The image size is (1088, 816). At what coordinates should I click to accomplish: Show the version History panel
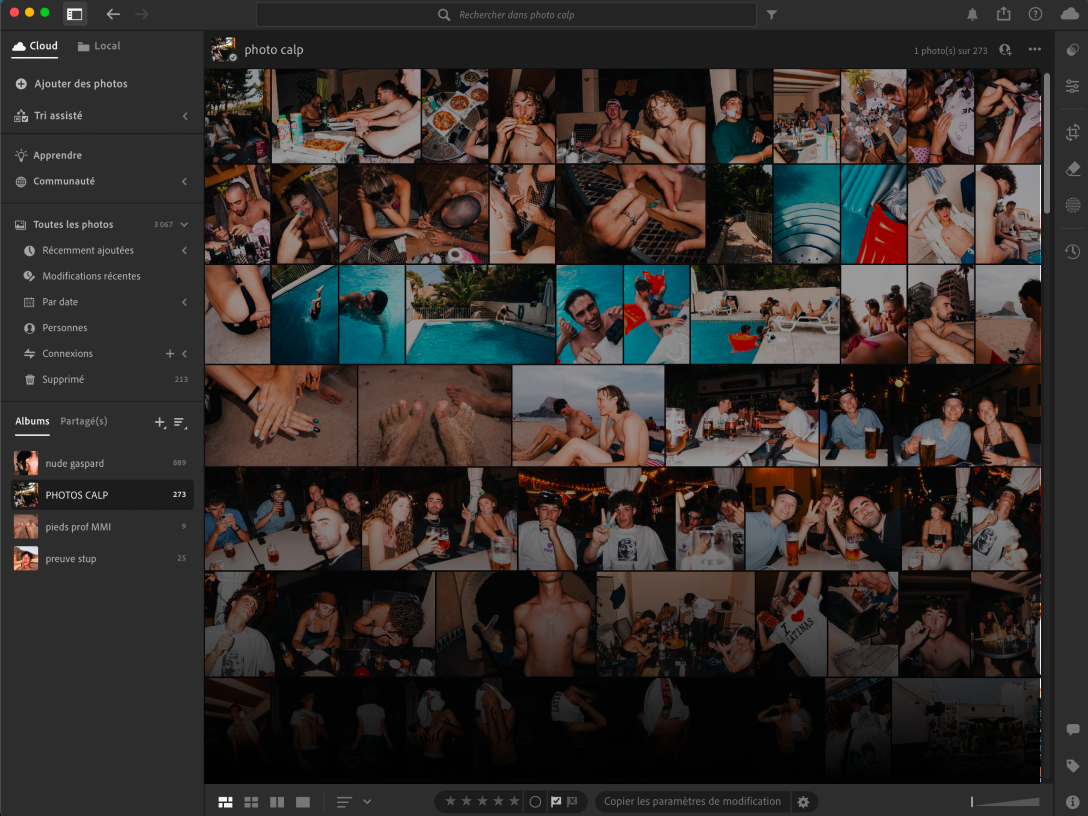1072,251
